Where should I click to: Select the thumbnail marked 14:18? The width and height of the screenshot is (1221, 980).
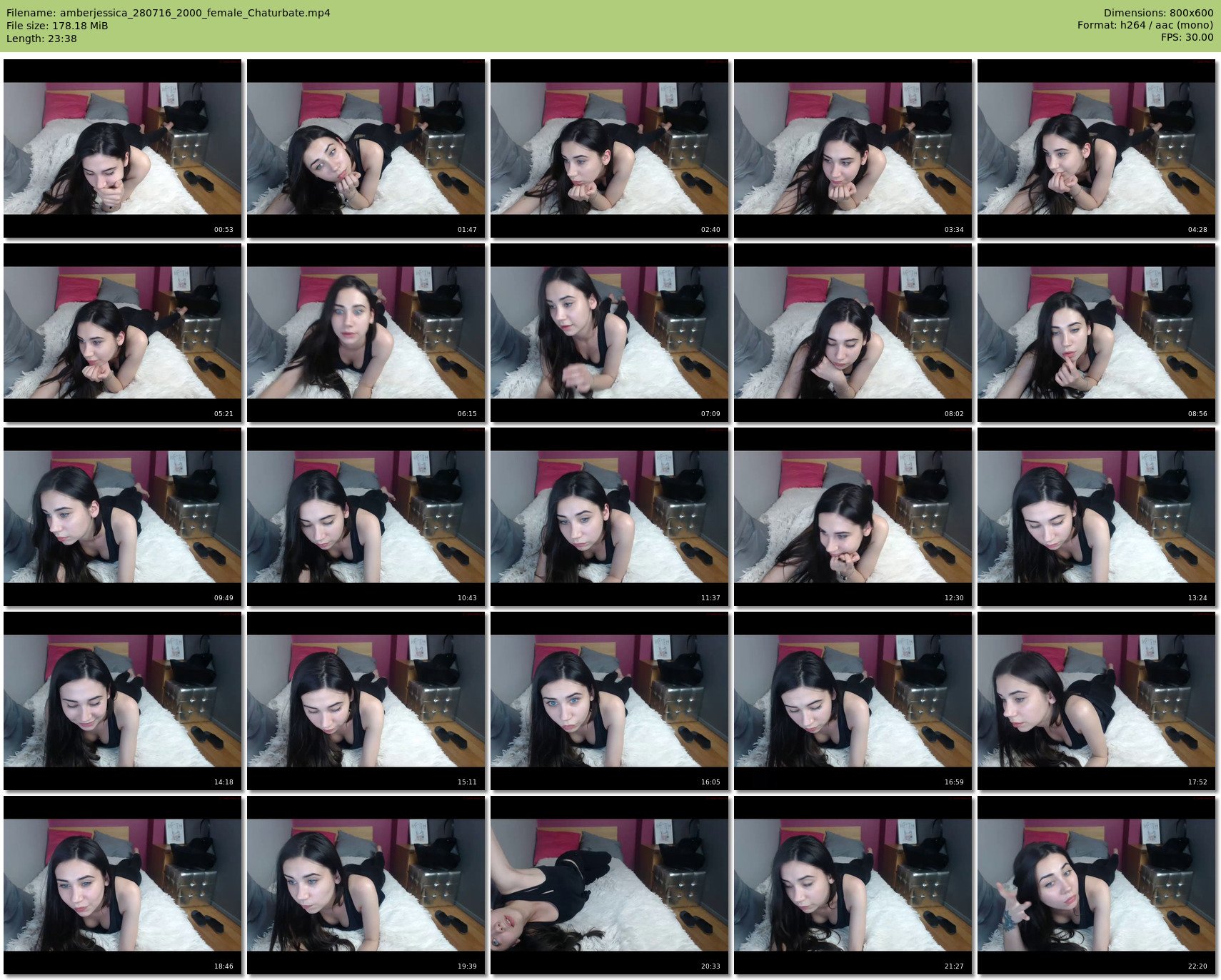[x=122, y=701]
